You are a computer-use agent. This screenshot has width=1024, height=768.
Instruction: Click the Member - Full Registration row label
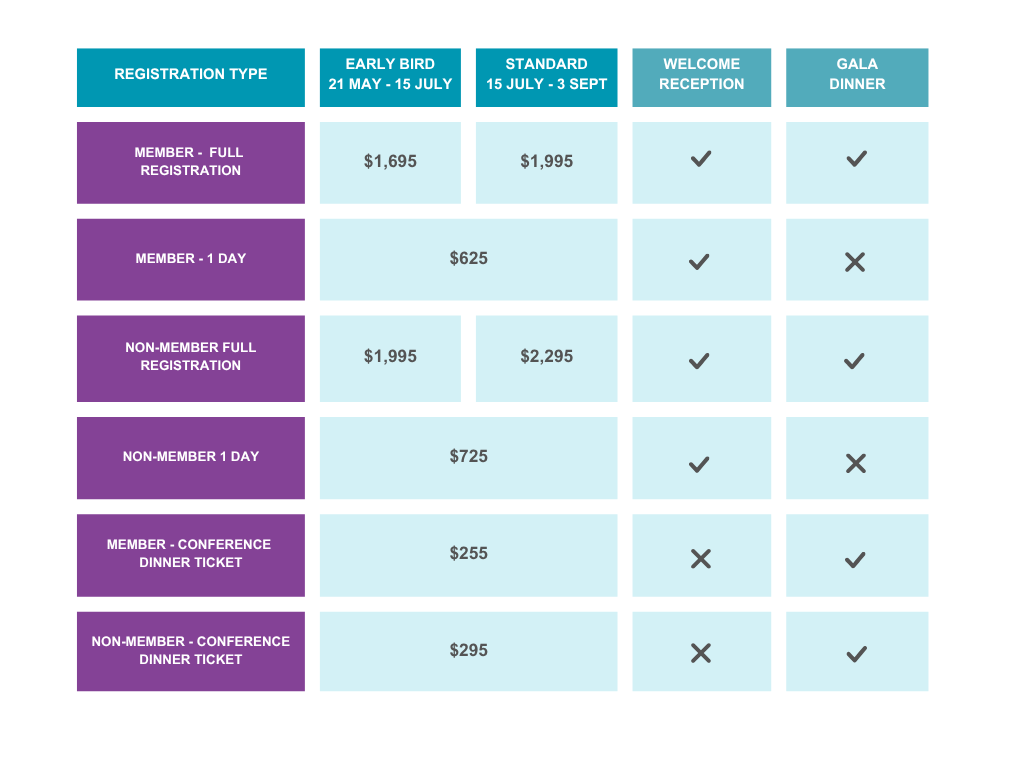pyautogui.click(x=191, y=163)
